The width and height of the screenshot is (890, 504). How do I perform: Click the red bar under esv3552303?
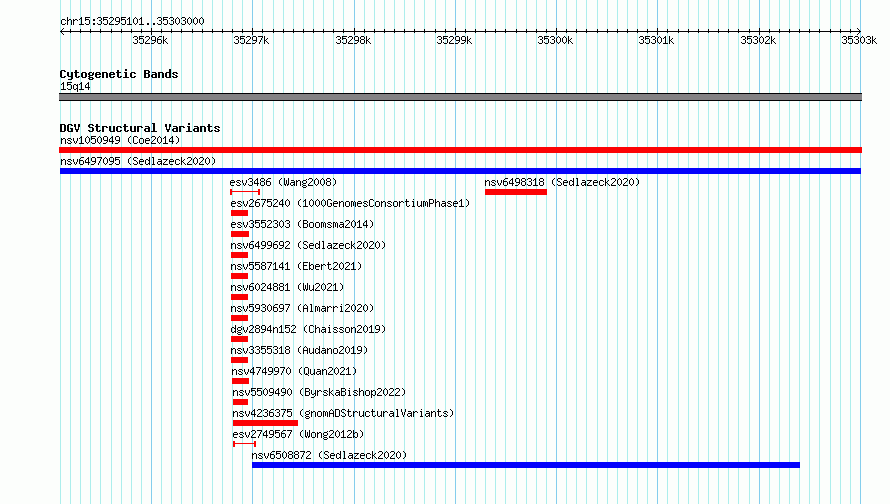pyautogui.click(x=240, y=234)
